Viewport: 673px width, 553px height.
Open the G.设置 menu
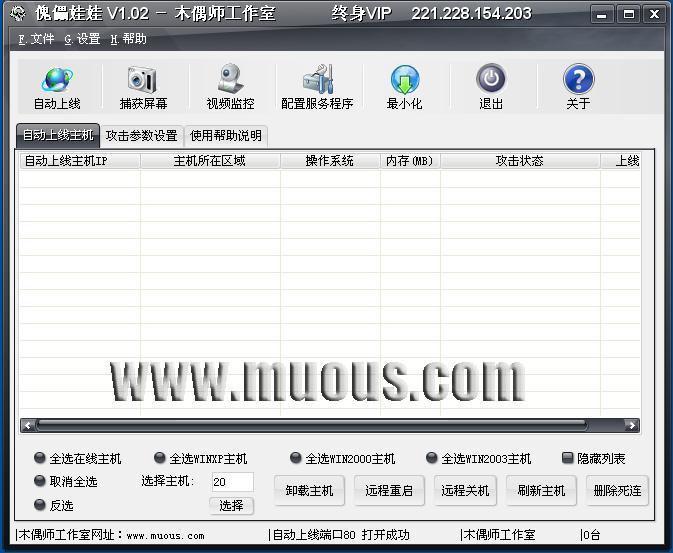click(x=82, y=39)
